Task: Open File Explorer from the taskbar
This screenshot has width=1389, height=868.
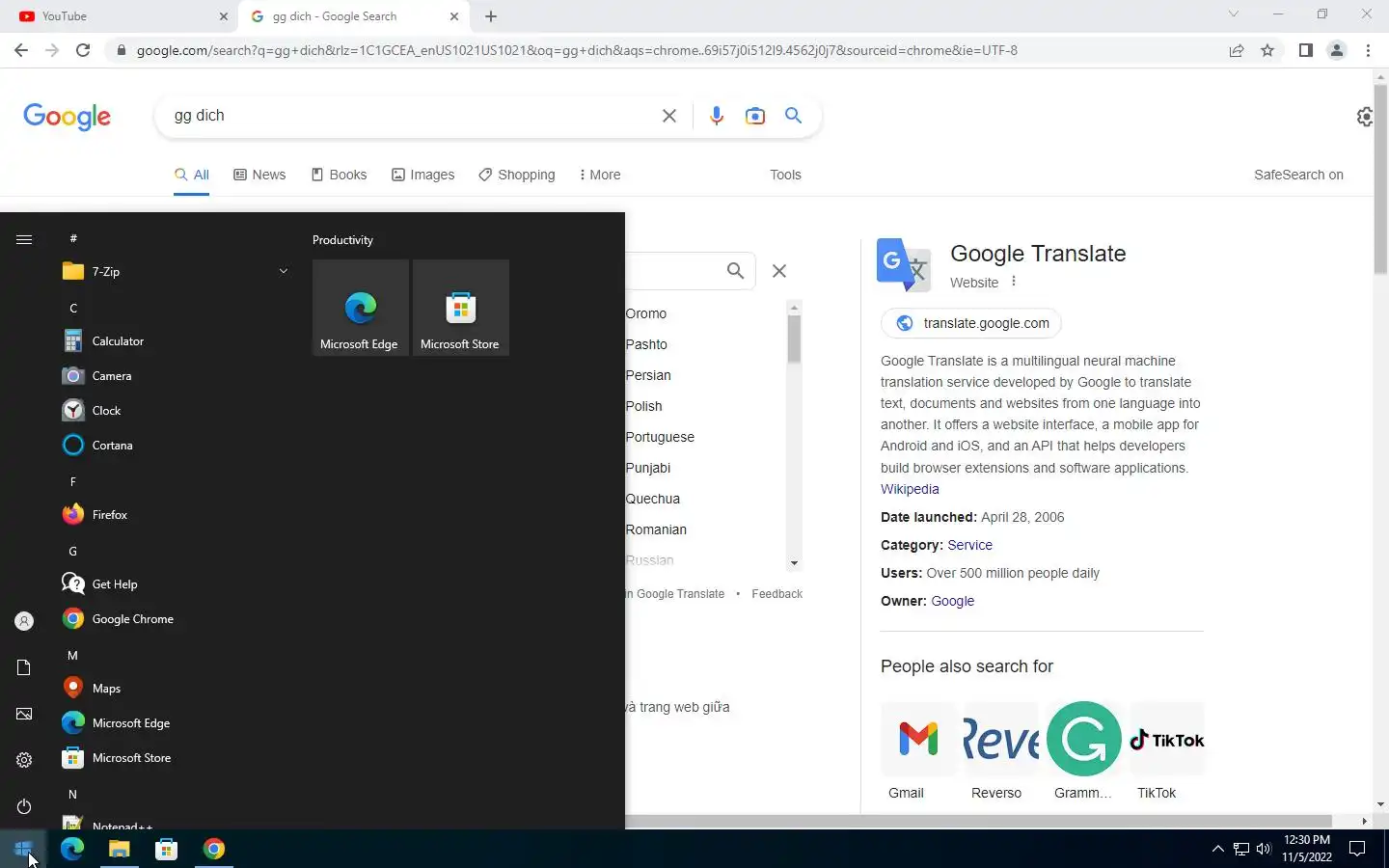Action: [119, 849]
